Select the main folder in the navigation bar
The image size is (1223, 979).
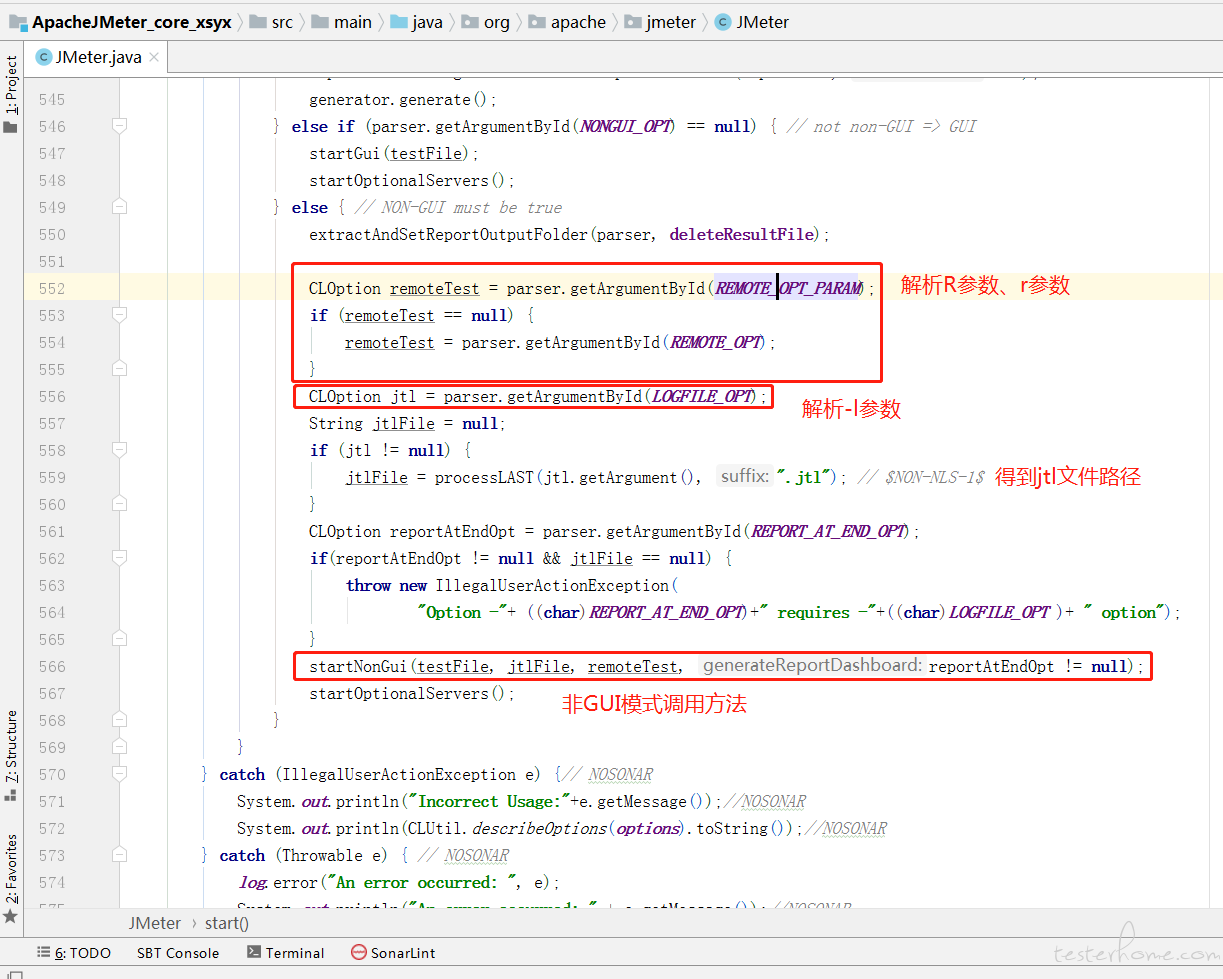click(x=341, y=21)
